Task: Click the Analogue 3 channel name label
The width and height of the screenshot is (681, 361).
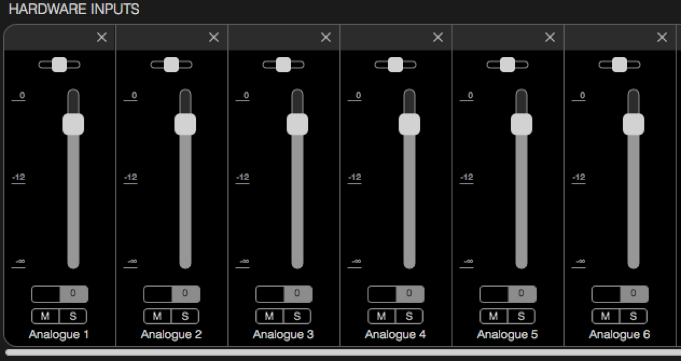Action: tap(283, 335)
